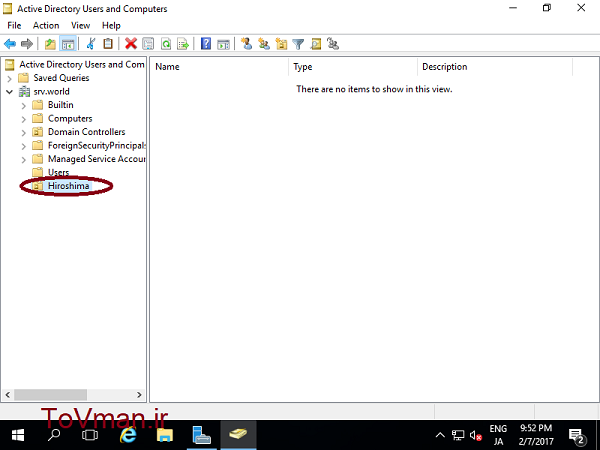Viewport: 600px width, 450px height.
Task: Open Properties of the selected object
Action: click(x=148, y=44)
